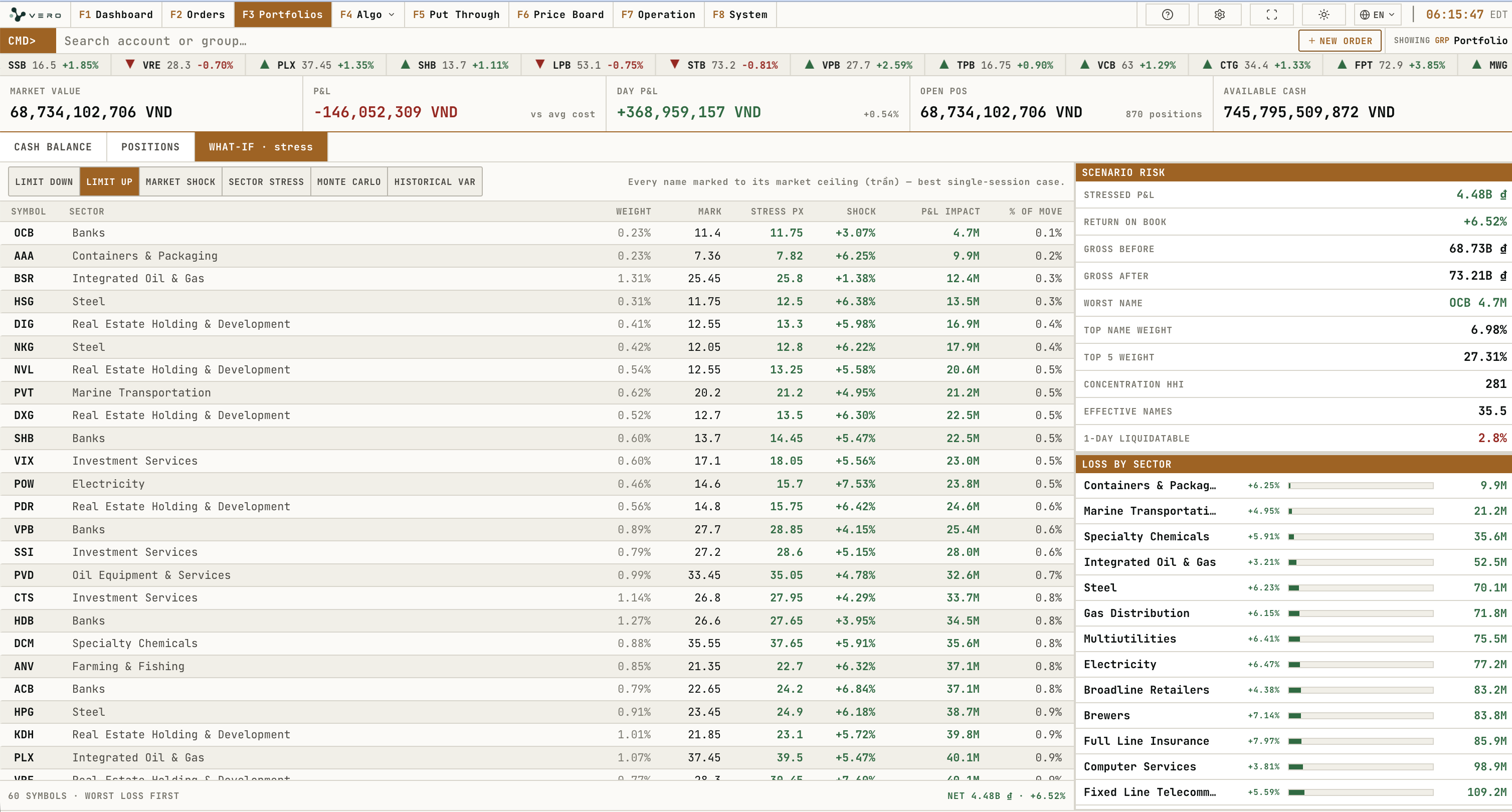Open the help question-mark icon
This screenshot has width=1512, height=812.
pyautogui.click(x=1167, y=15)
